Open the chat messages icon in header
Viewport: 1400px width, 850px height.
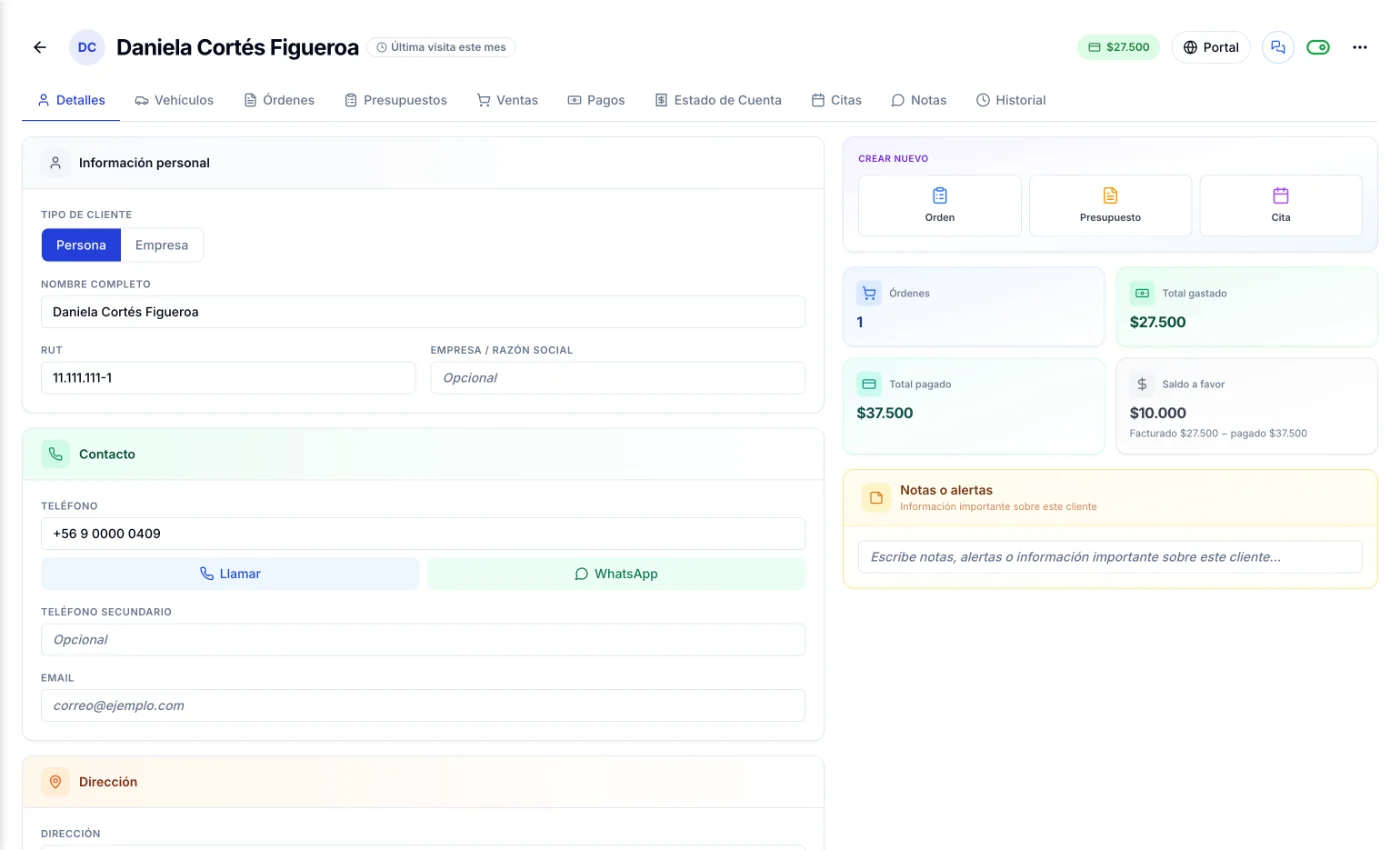[x=1278, y=47]
